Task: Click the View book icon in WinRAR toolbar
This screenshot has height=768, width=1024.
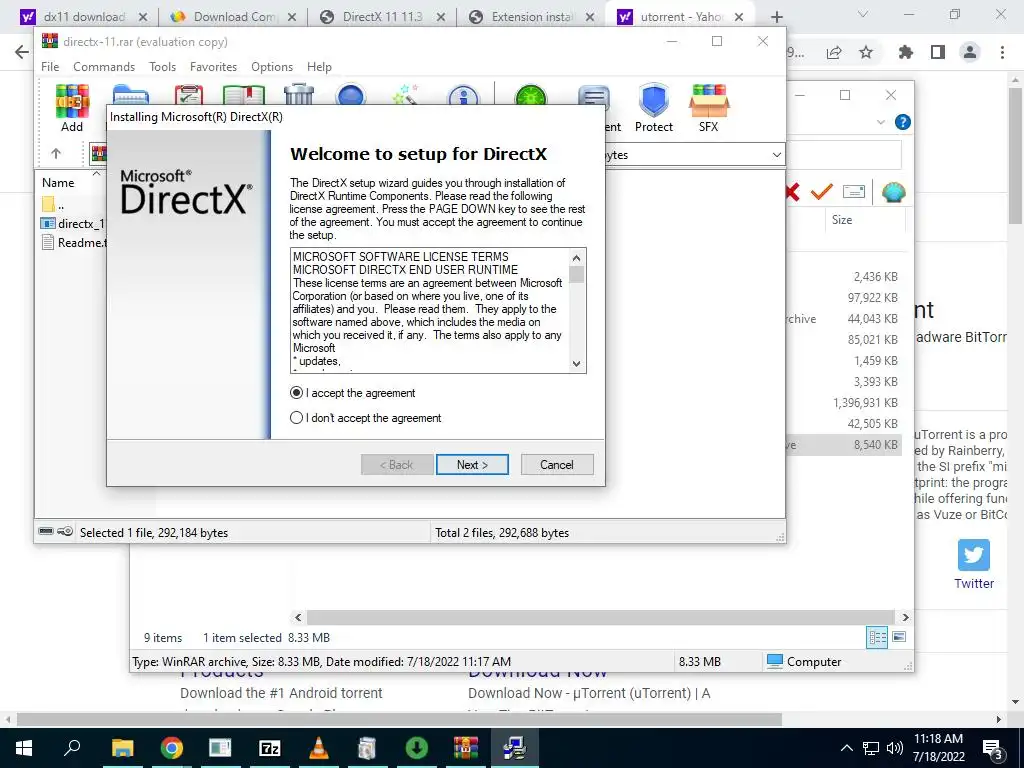Action: [x=244, y=95]
